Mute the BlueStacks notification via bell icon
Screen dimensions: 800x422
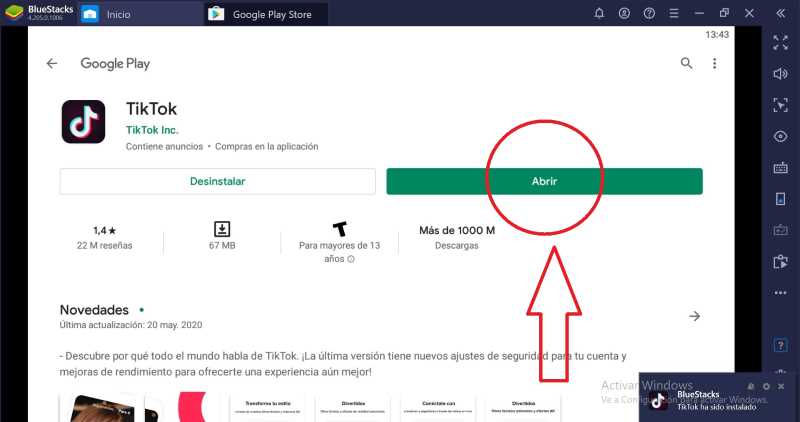751,386
